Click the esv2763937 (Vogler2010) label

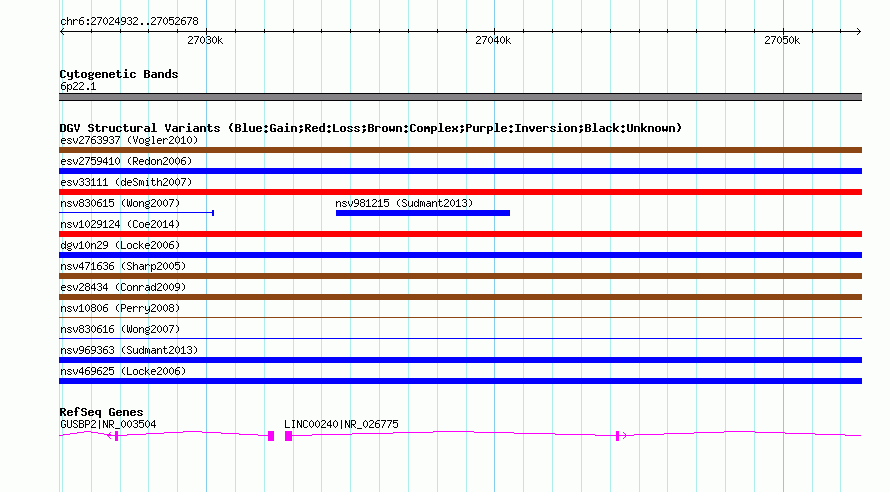click(129, 140)
